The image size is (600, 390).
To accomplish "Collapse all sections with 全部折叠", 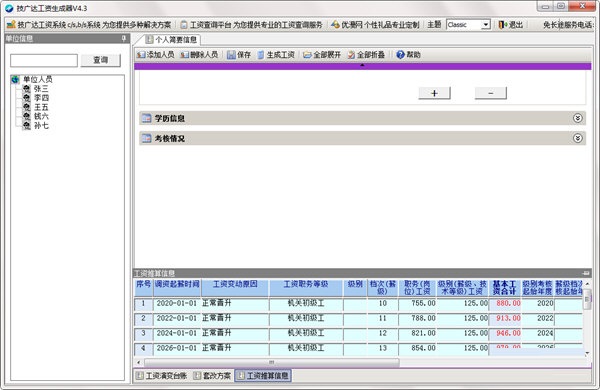I will 351,55.
